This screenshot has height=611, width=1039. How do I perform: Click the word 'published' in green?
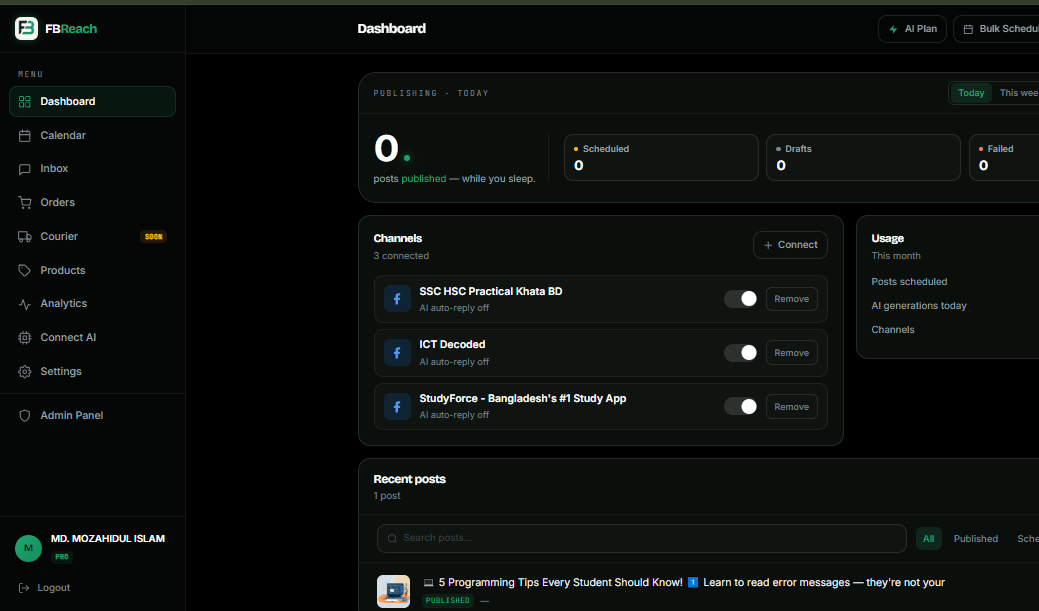coord(423,179)
